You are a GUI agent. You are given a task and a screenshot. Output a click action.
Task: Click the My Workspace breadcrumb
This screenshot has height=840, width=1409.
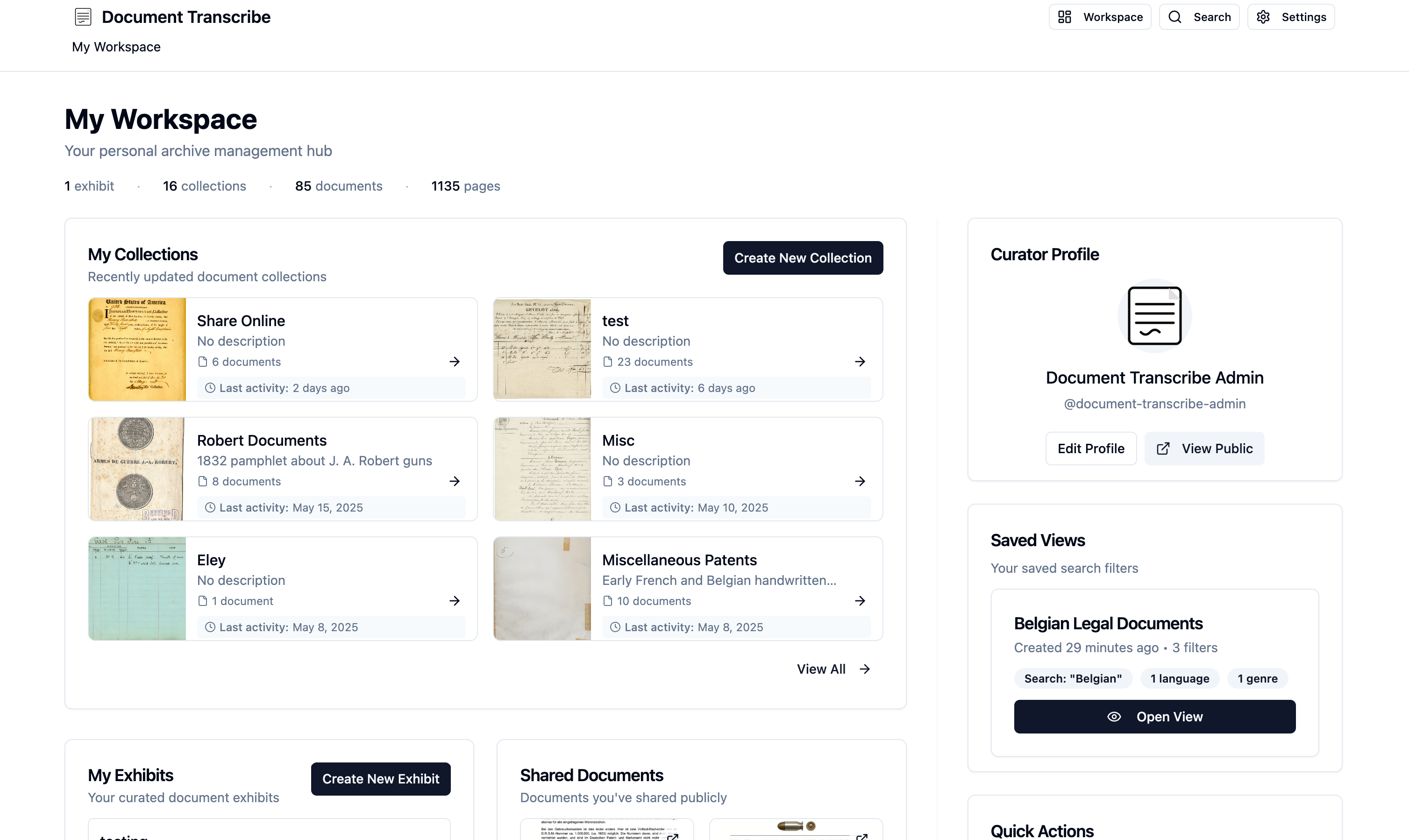pyautogui.click(x=116, y=47)
